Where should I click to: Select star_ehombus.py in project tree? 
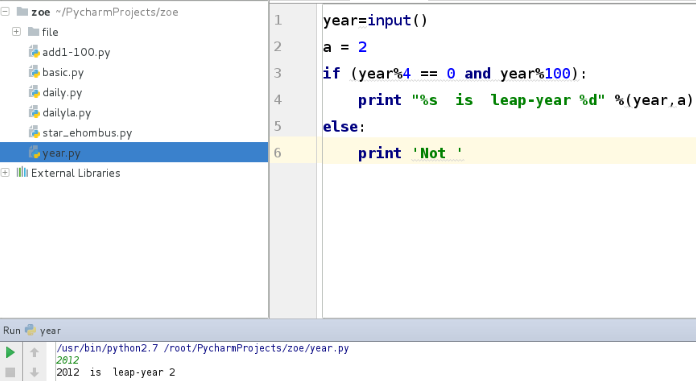87,133
